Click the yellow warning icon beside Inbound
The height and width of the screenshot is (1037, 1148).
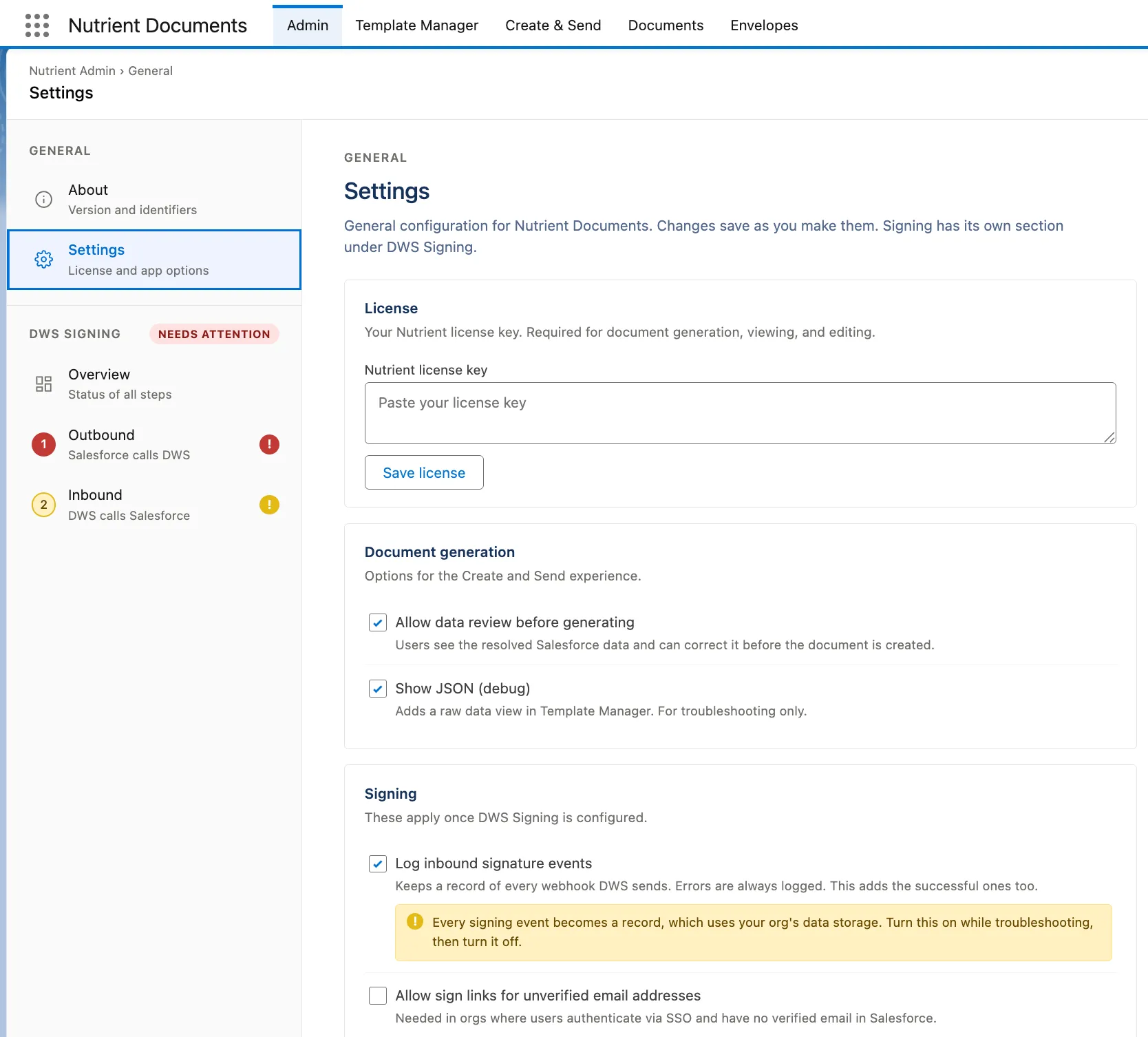pos(269,505)
